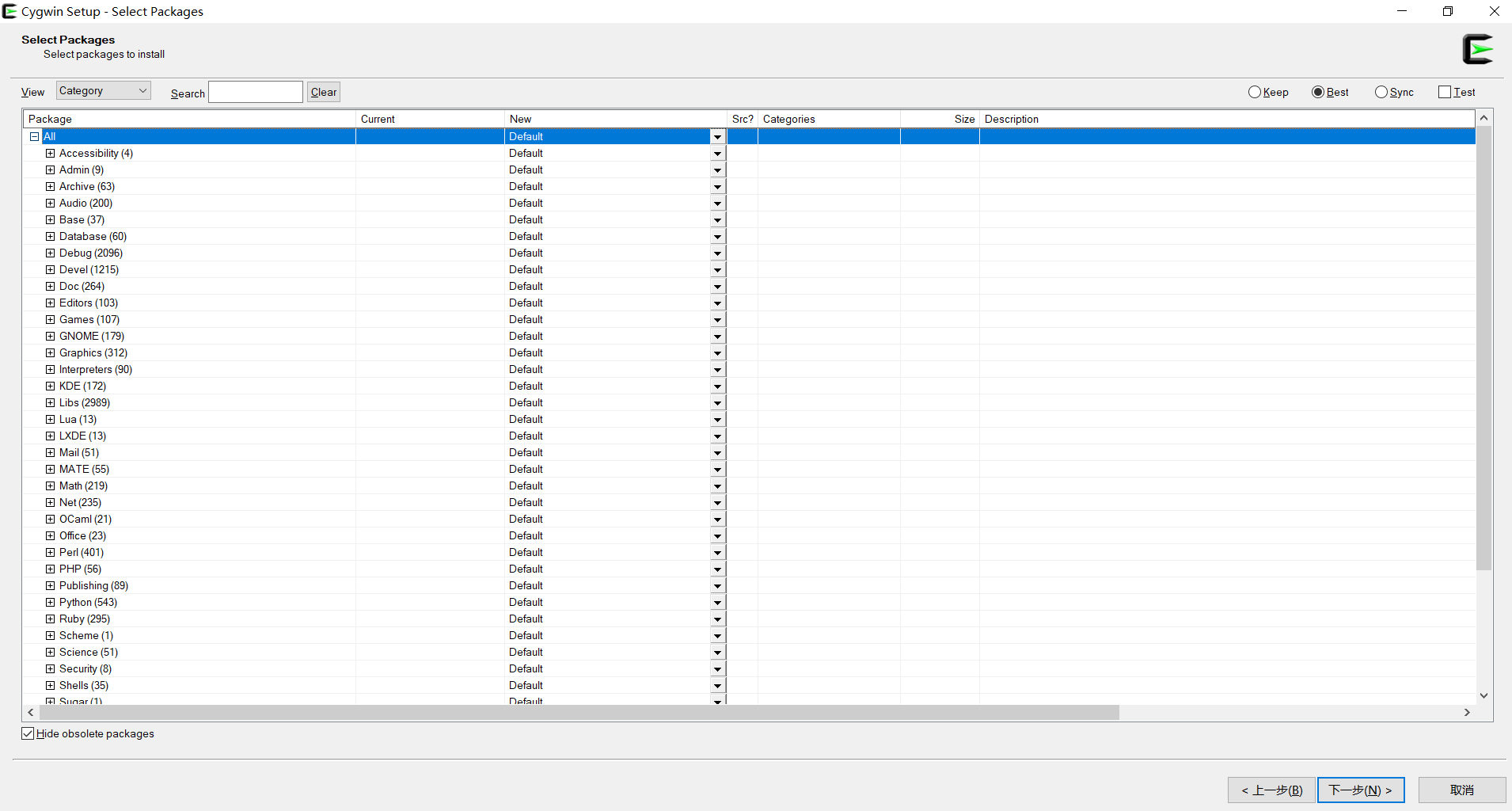Collapse the All tree node
Image resolution: width=1512 pixels, height=811 pixels.
pos(35,136)
